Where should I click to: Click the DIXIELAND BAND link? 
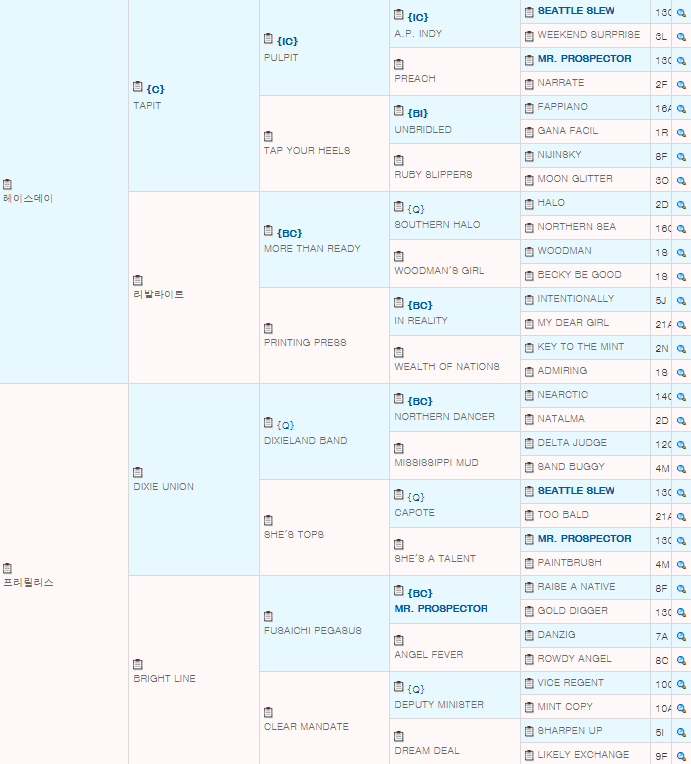tap(306, 440)
